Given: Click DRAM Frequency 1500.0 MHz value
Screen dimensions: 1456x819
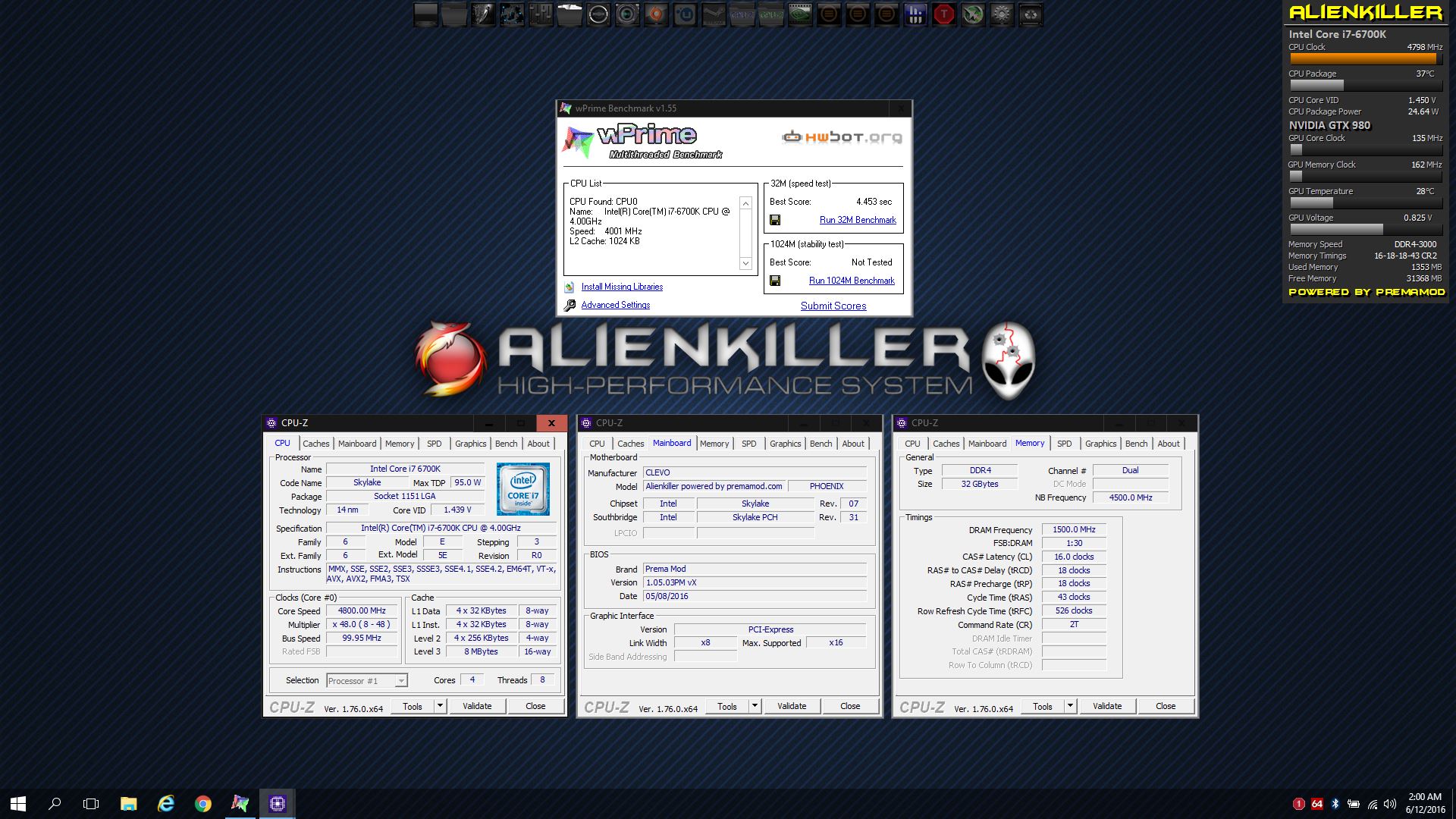Looking at the screenshot, I should (x=1074, y=529).
